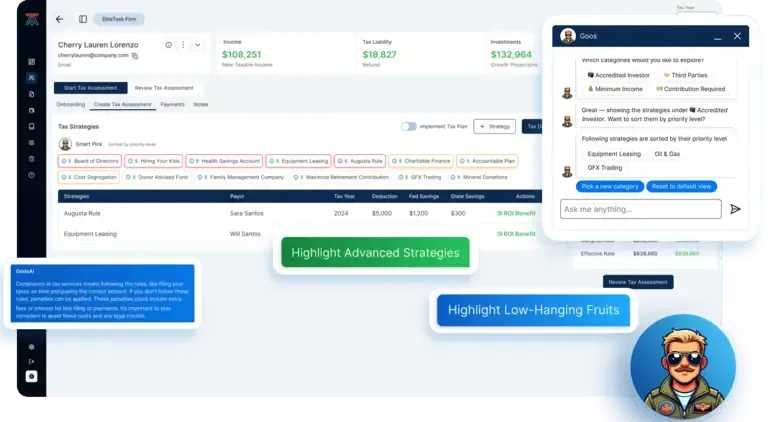The width and height of the screenshot is (768, 422).
Task: Click the Augusta Rule table row name
Action: click(82, 213)
